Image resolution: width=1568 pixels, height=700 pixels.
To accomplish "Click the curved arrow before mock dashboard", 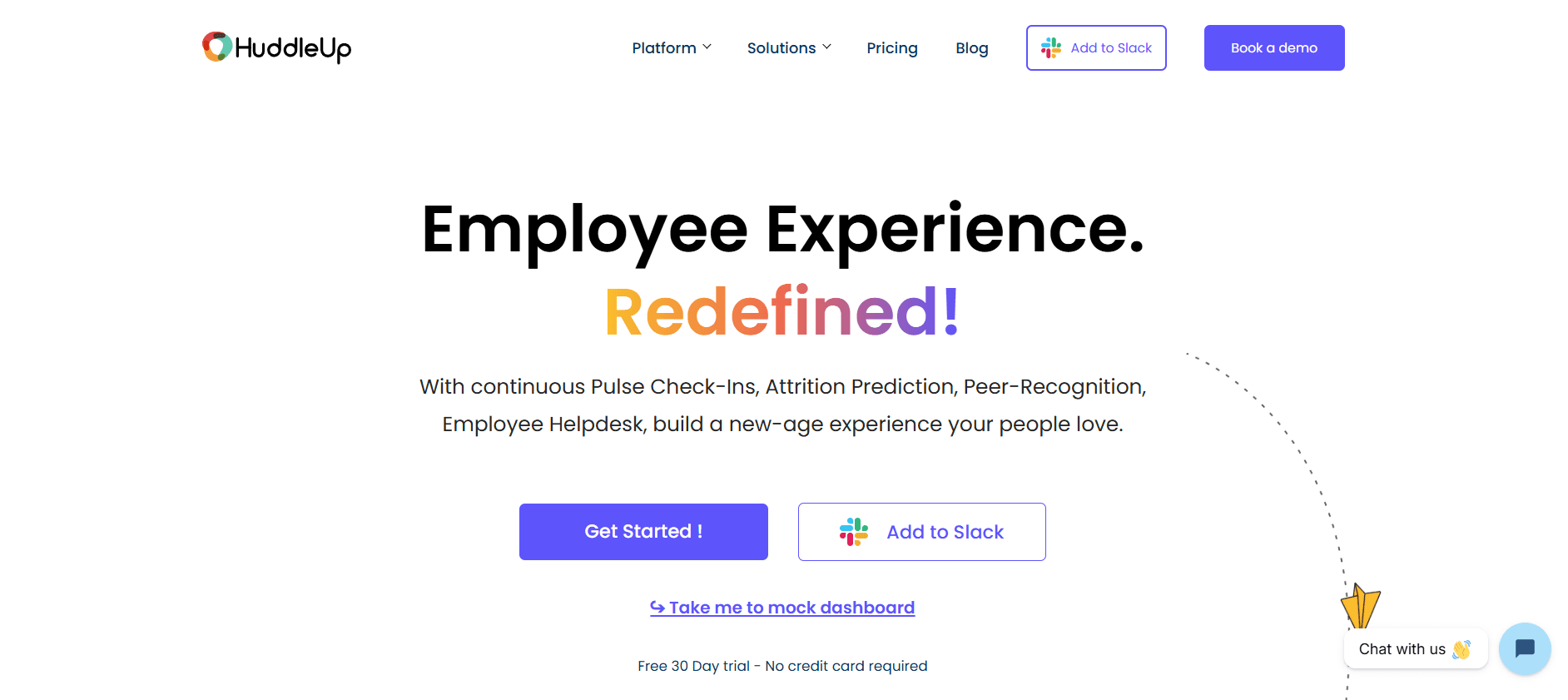I will tap(657, 608).
